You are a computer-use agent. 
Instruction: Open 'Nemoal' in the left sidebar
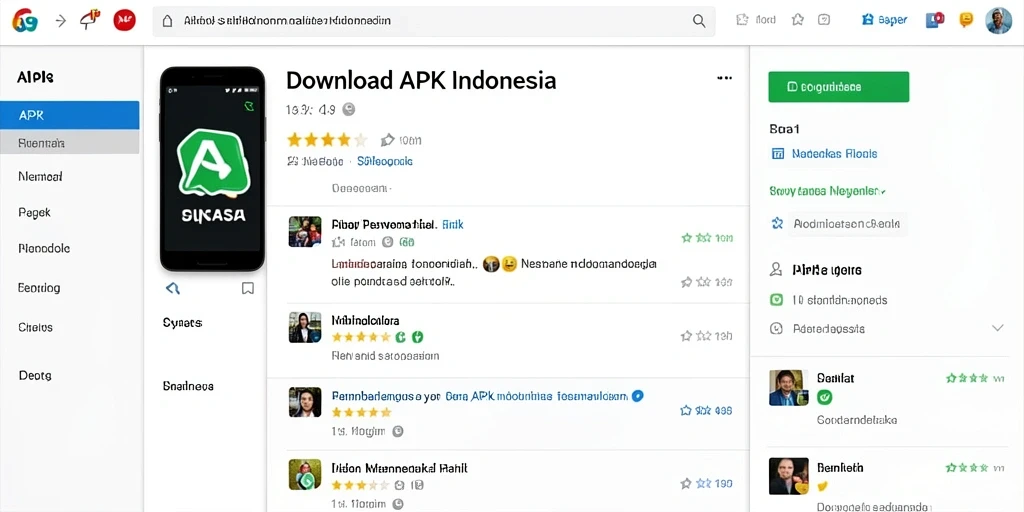(x=40, y=176)
